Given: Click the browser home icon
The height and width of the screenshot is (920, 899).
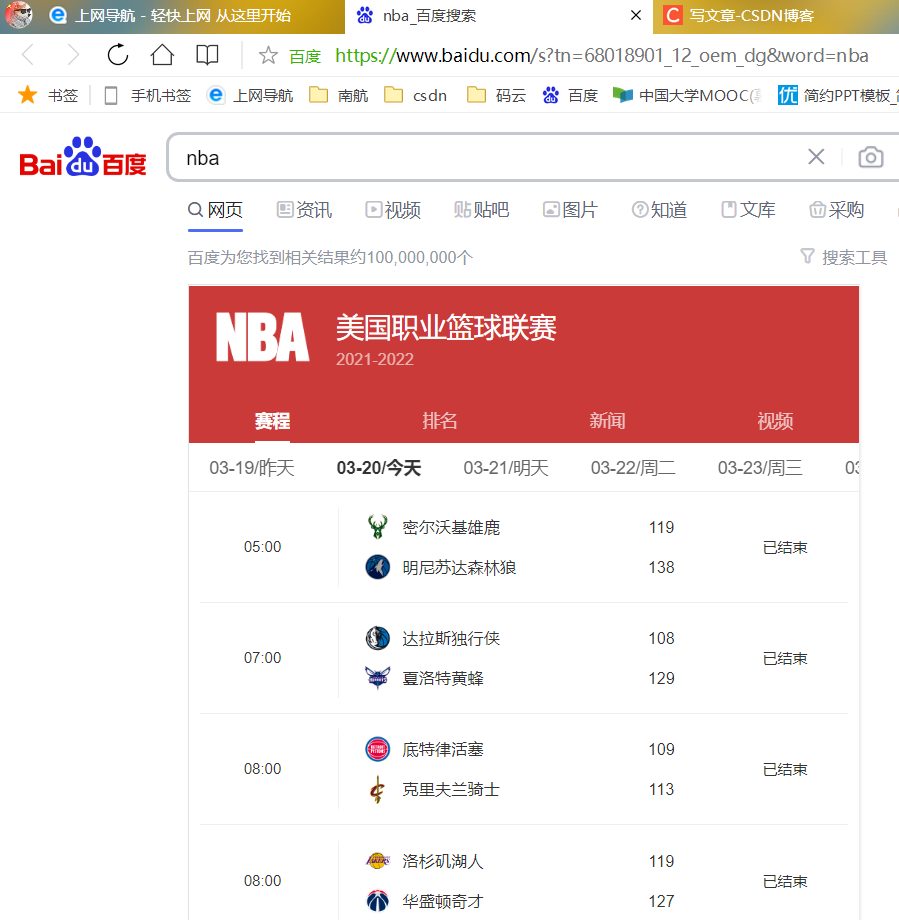Looking at the screenshot, I should coord(161,56).
